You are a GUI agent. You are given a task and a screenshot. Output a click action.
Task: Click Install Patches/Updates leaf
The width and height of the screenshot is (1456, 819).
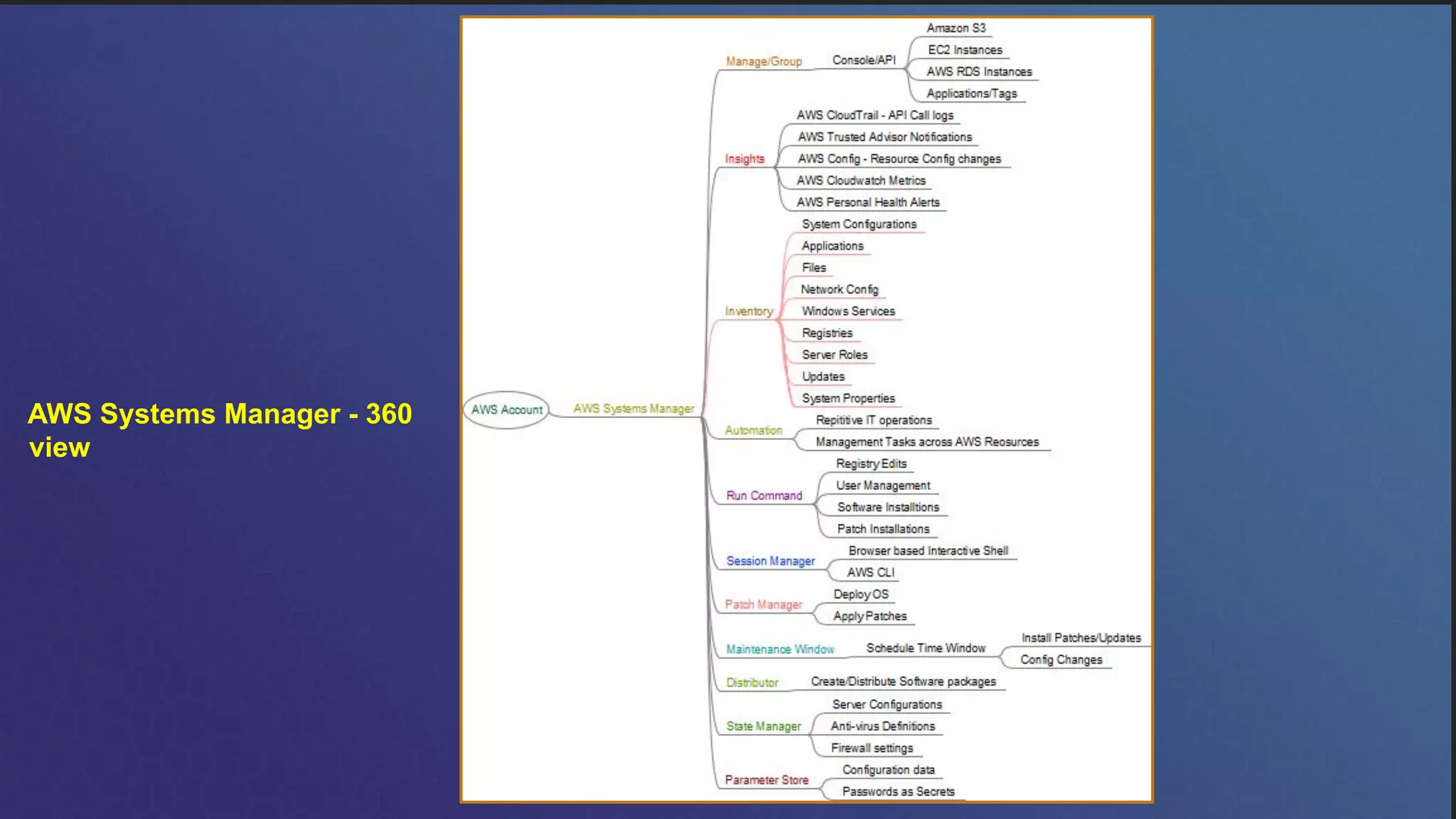tap(1081, 638)
